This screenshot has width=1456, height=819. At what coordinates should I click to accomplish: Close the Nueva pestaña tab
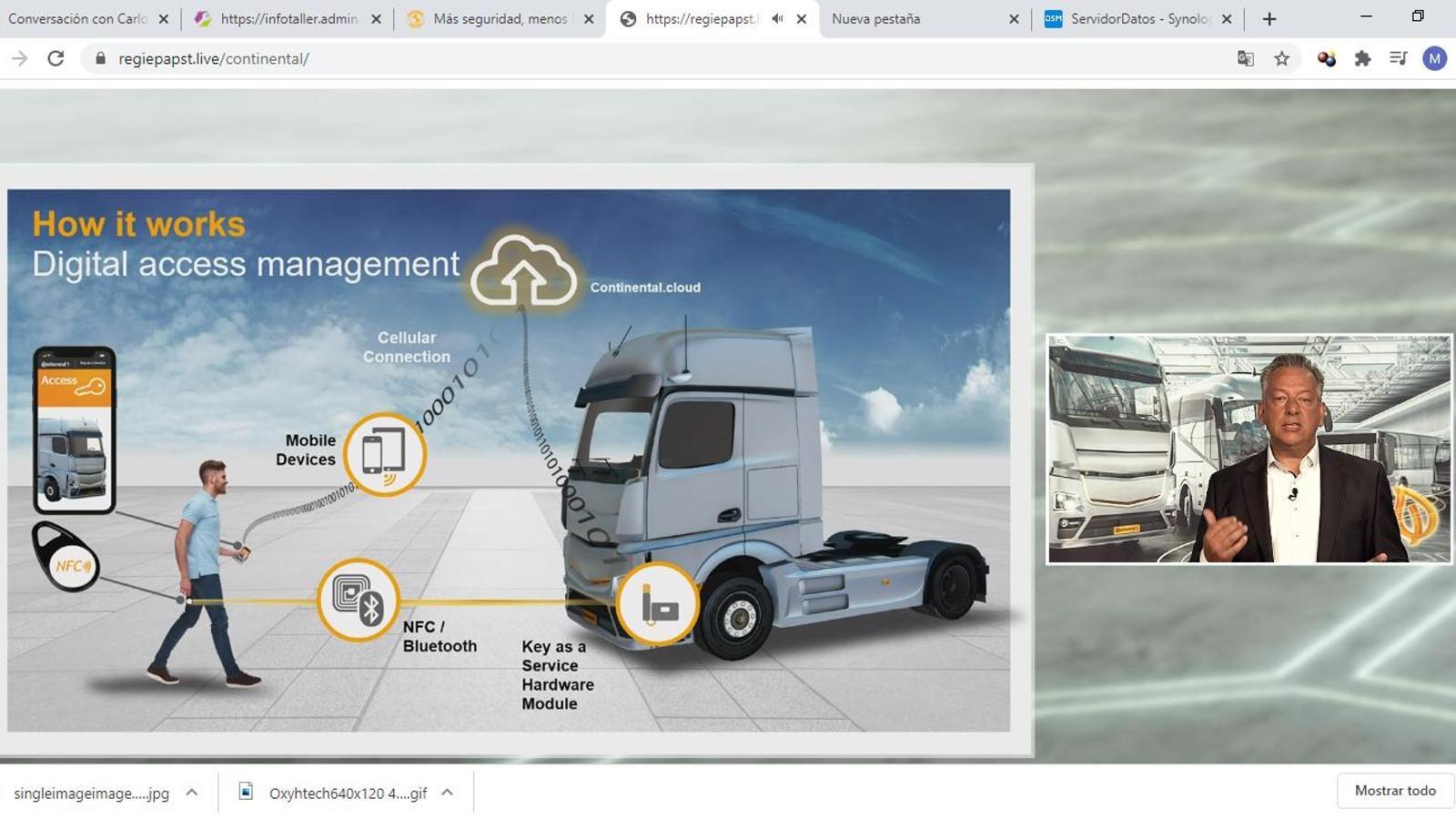(x=1014, y=19)
